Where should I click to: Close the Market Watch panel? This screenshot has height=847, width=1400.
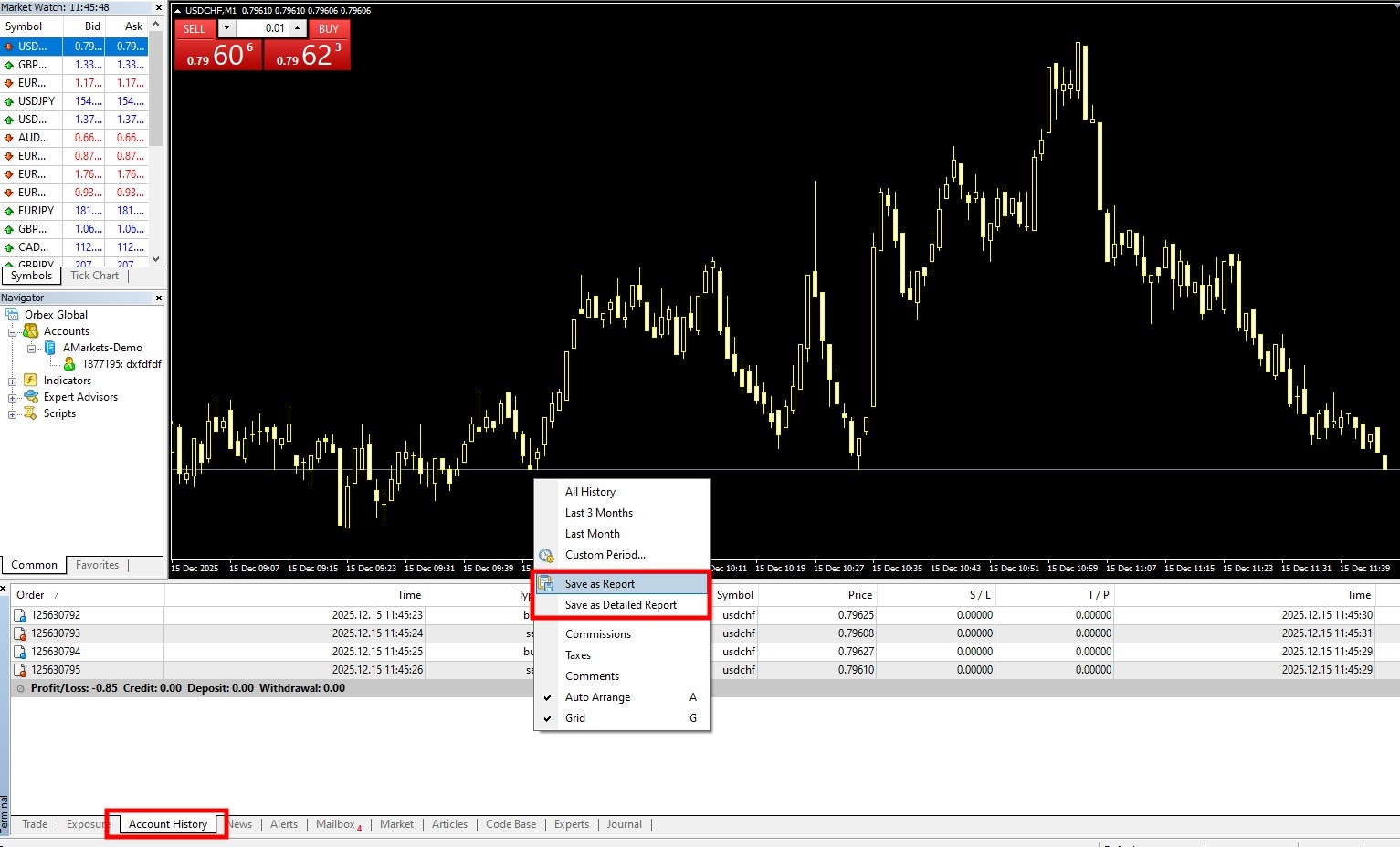pyautogui.click(x=159, y=7)
